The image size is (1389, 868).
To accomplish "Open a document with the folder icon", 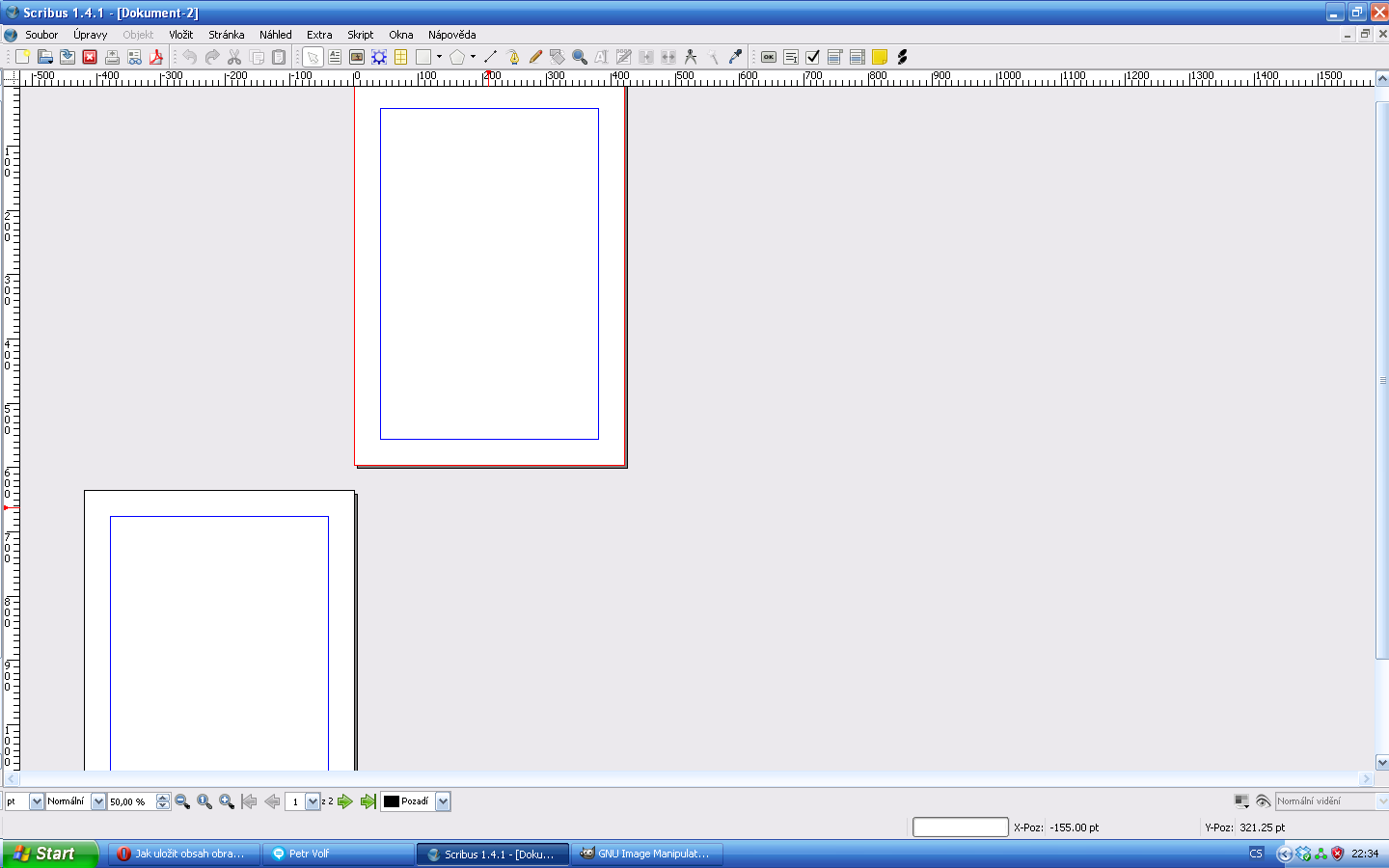I will click(44, 57).
